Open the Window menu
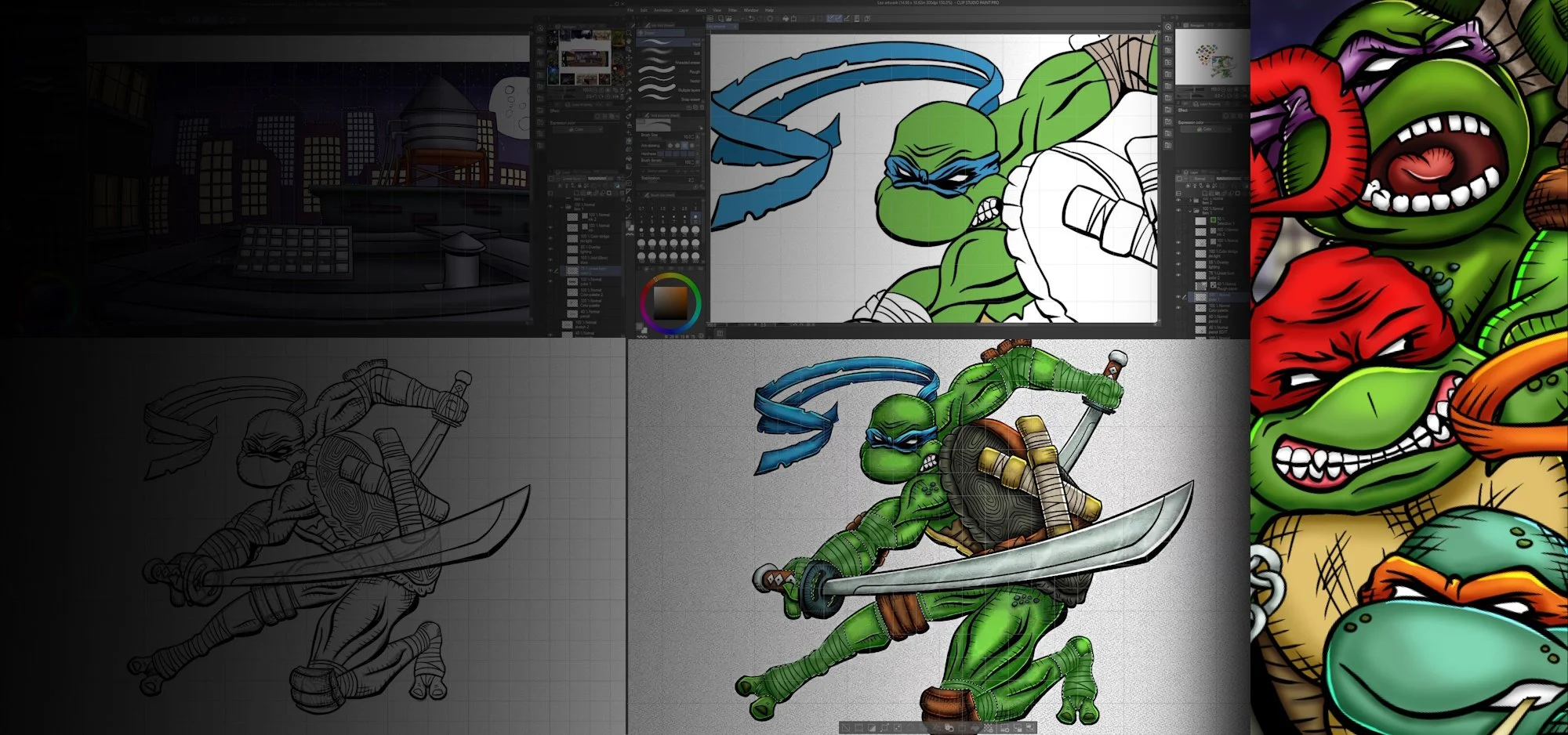The width and height of the screenshot is (1568, 735). [751, 10]
